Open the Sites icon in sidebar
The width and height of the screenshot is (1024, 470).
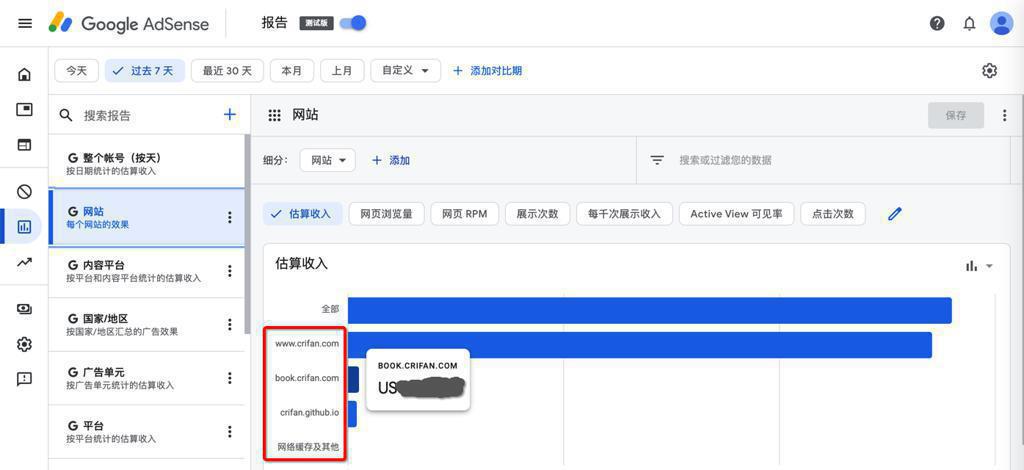coord(24,145)
